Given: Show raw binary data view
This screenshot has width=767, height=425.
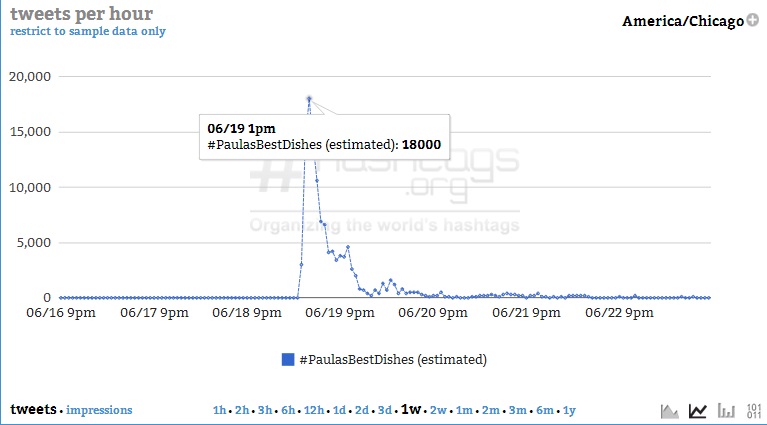Looking at the screenshot, I should tap(754, 410).
